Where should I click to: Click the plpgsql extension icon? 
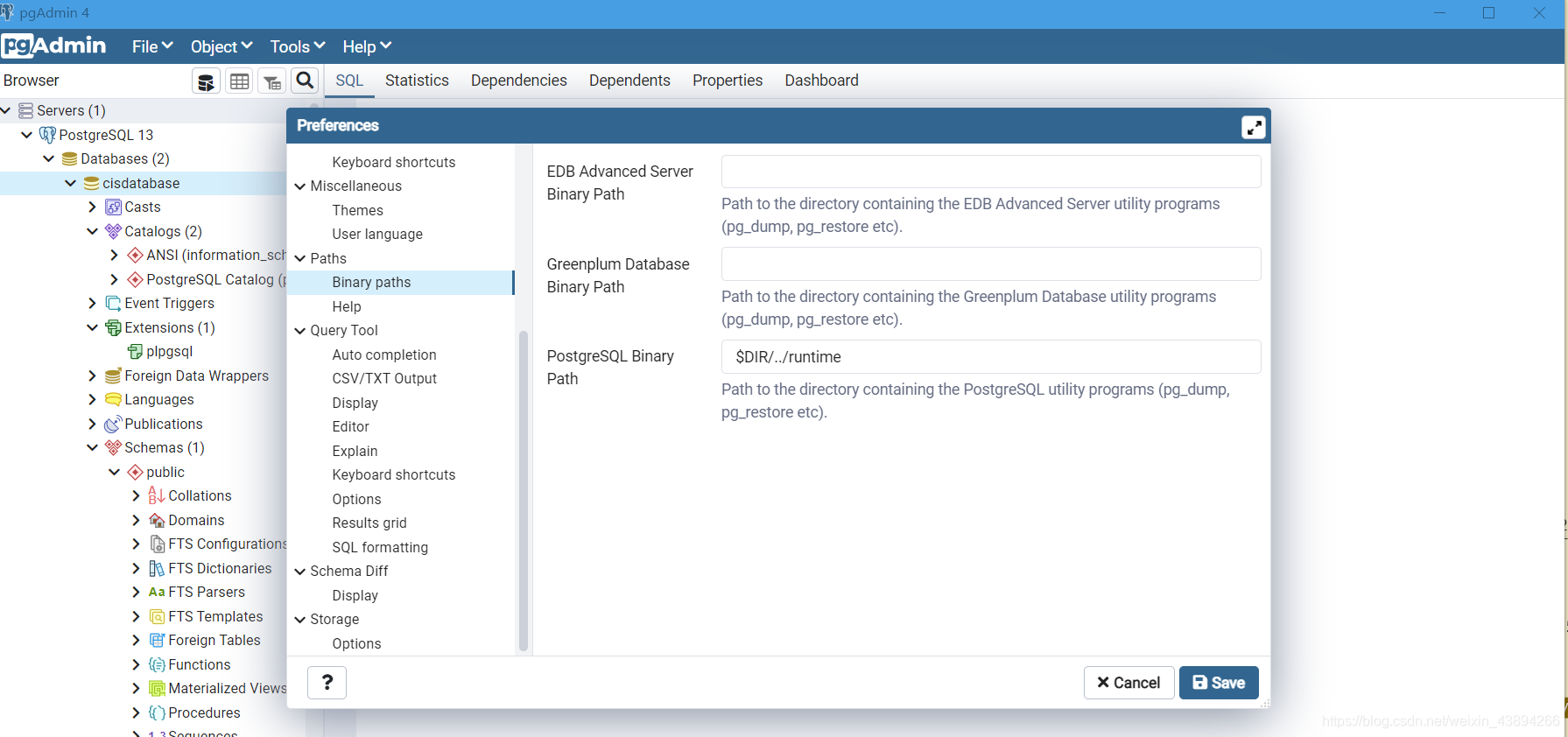coord(135,352)
